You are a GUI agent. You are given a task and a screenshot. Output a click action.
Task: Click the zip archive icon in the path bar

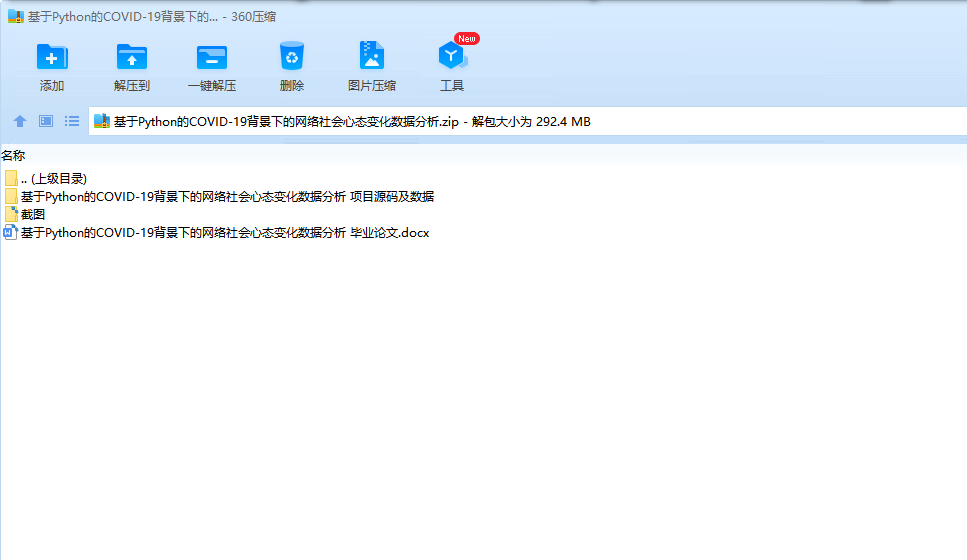(x=102, y=121)
